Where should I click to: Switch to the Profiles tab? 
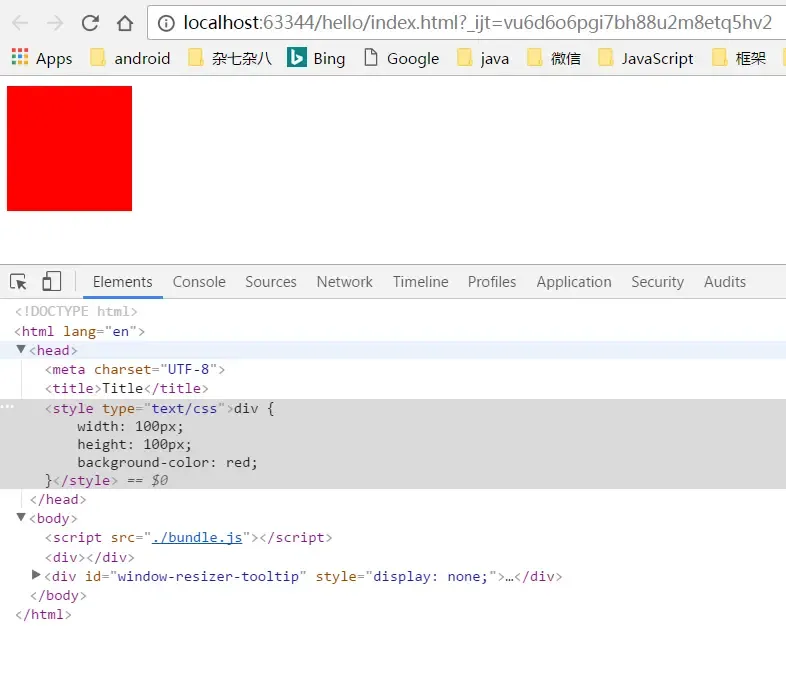tap(492, 282)
